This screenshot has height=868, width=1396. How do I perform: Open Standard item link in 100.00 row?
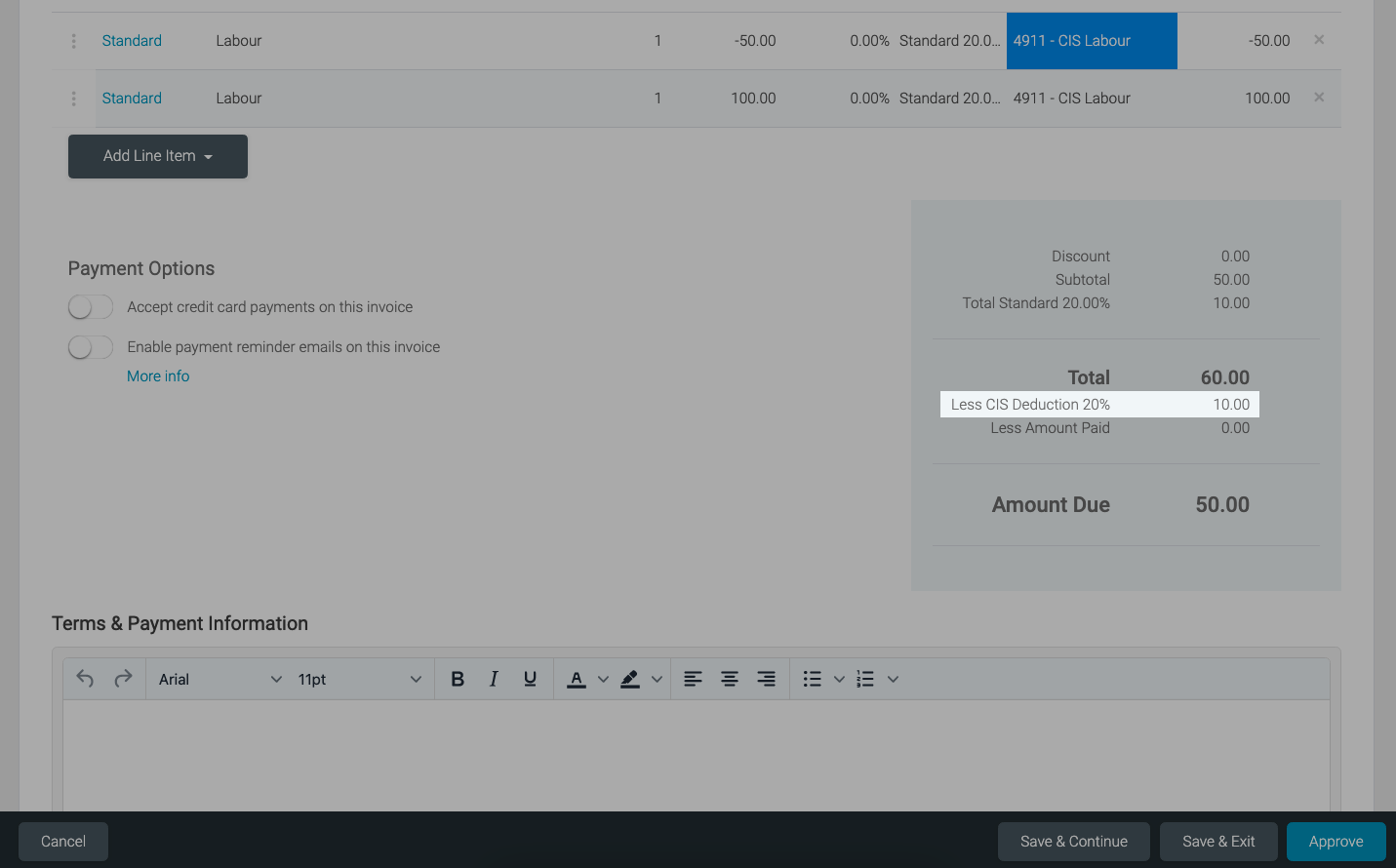tap(132, 99)
